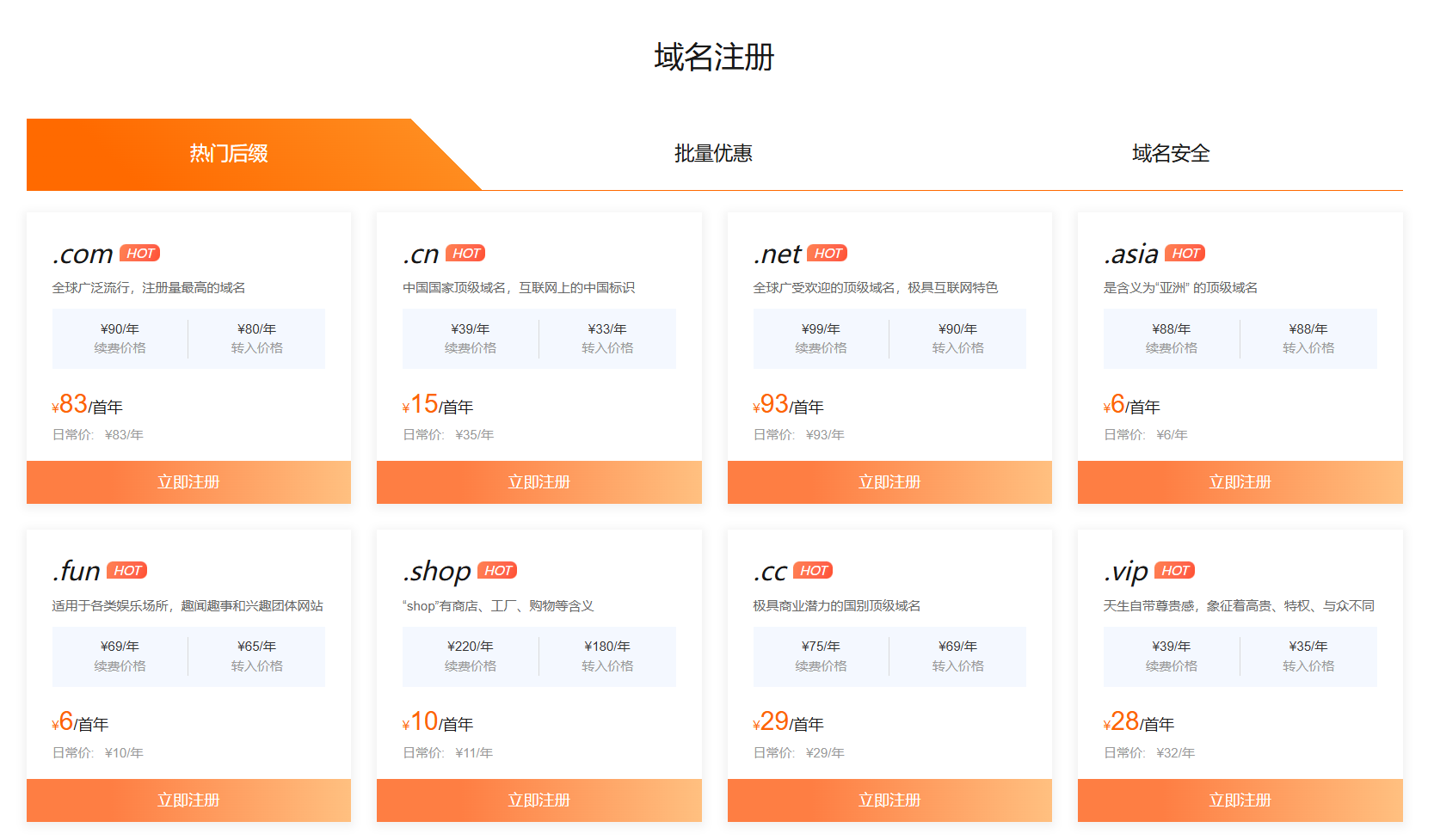Click the ¥28/首年 price on .vip card
Screen dimensions: 1434x840
pos(1139,721)
